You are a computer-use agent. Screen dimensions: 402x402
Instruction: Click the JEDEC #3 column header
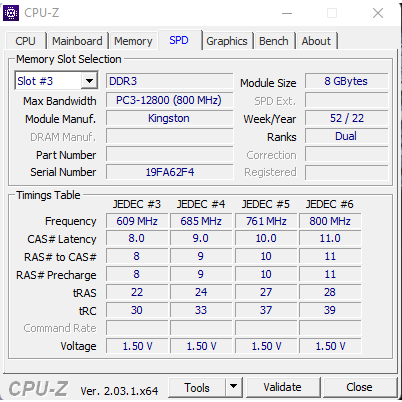tap(137, 204)
